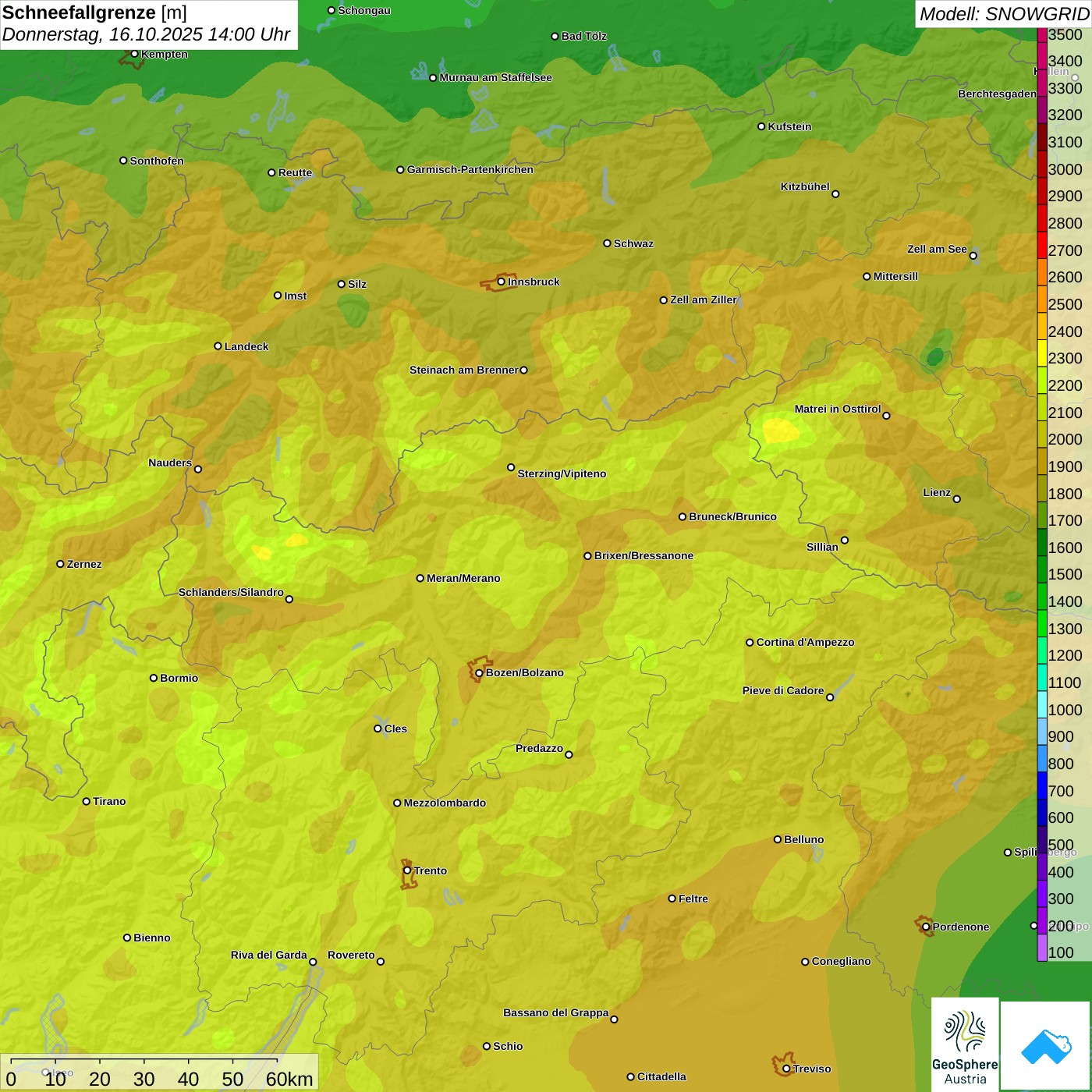
Task: Select the green 1500 legend swatch
Action: 1042,569
